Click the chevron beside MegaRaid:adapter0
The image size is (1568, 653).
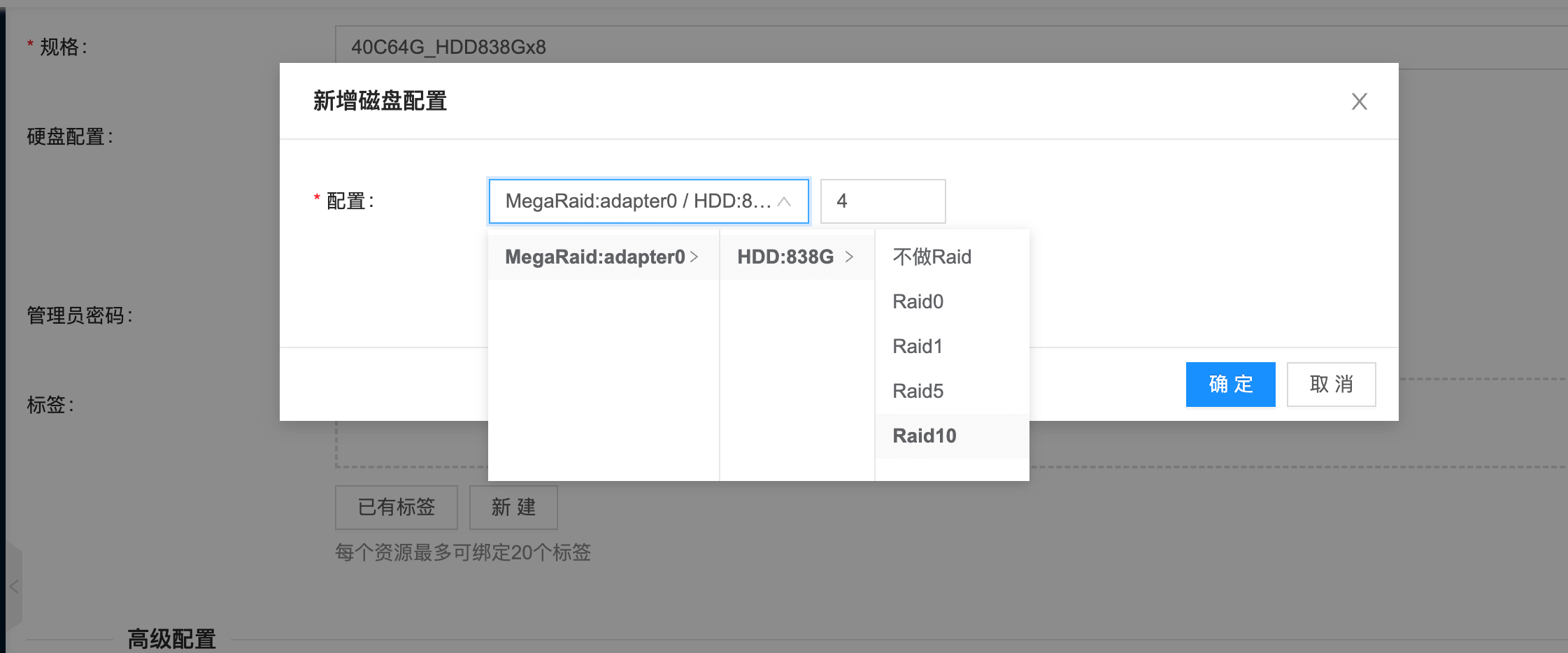click(x=694, y=257)
